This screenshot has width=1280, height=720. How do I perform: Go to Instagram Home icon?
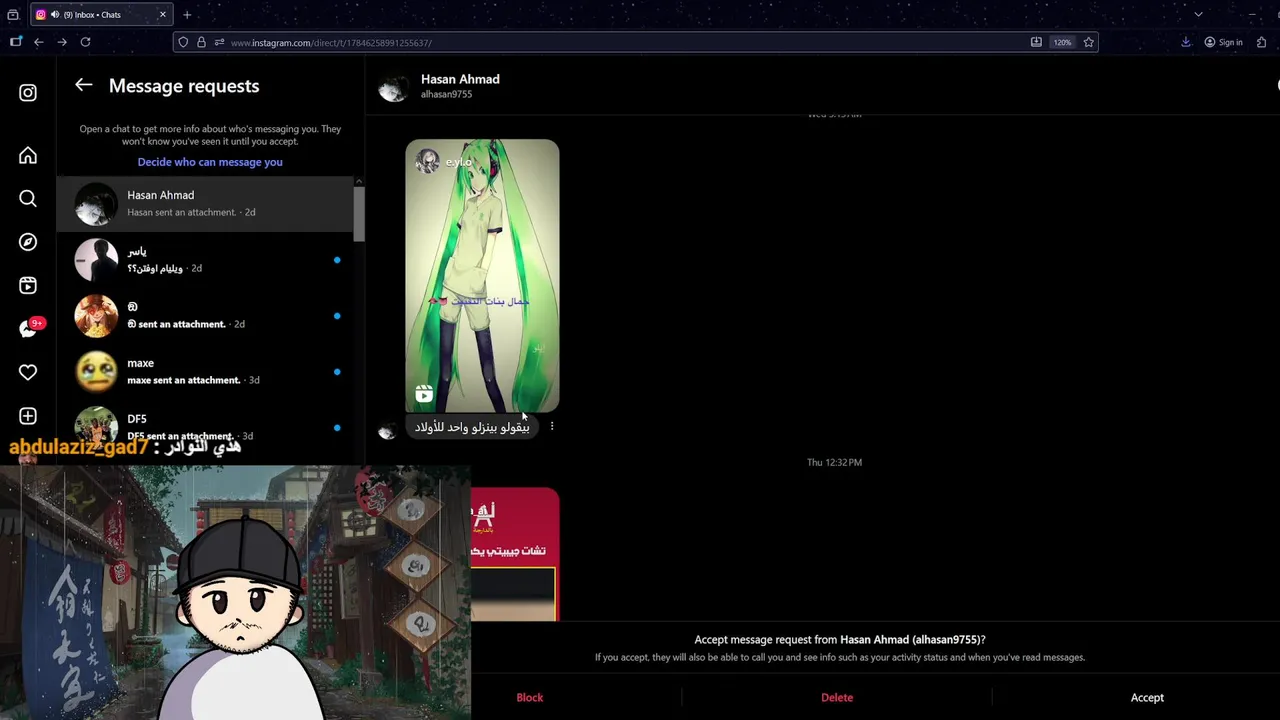pyautogui.click(x=28, y=155)
